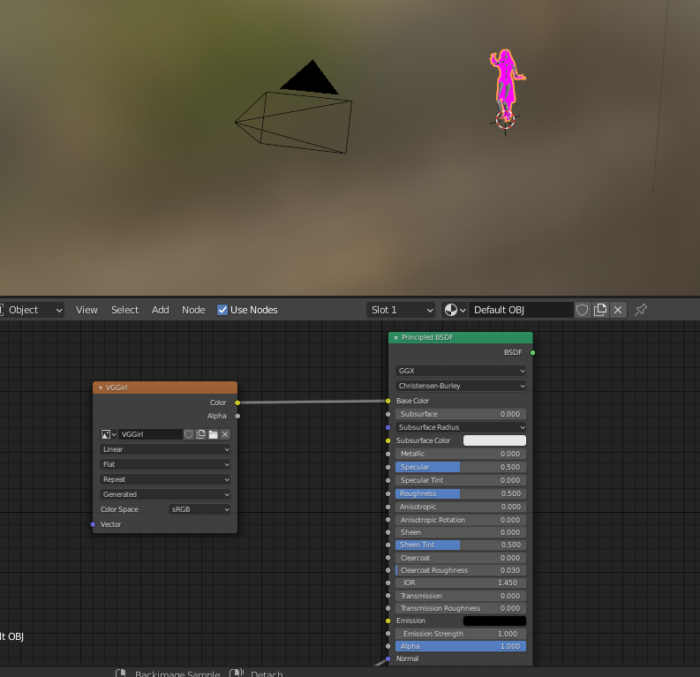Image resolution: width=700 pixels, height=677 pixels.
Task: Collapse the Principled BSDF node triangle
Action: click(396, 338)
